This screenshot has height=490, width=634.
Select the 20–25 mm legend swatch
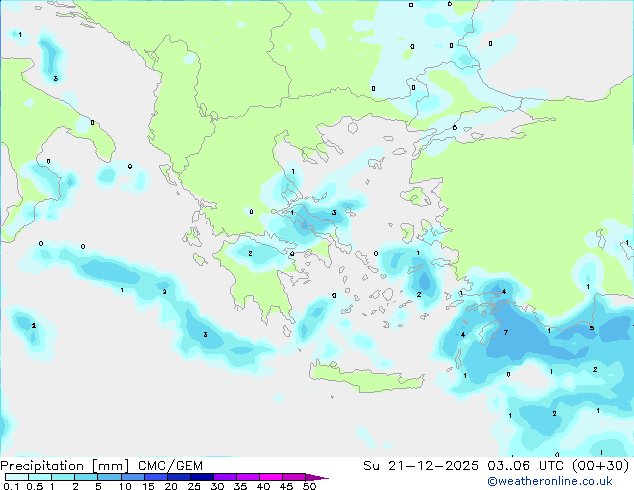point(178,477)
